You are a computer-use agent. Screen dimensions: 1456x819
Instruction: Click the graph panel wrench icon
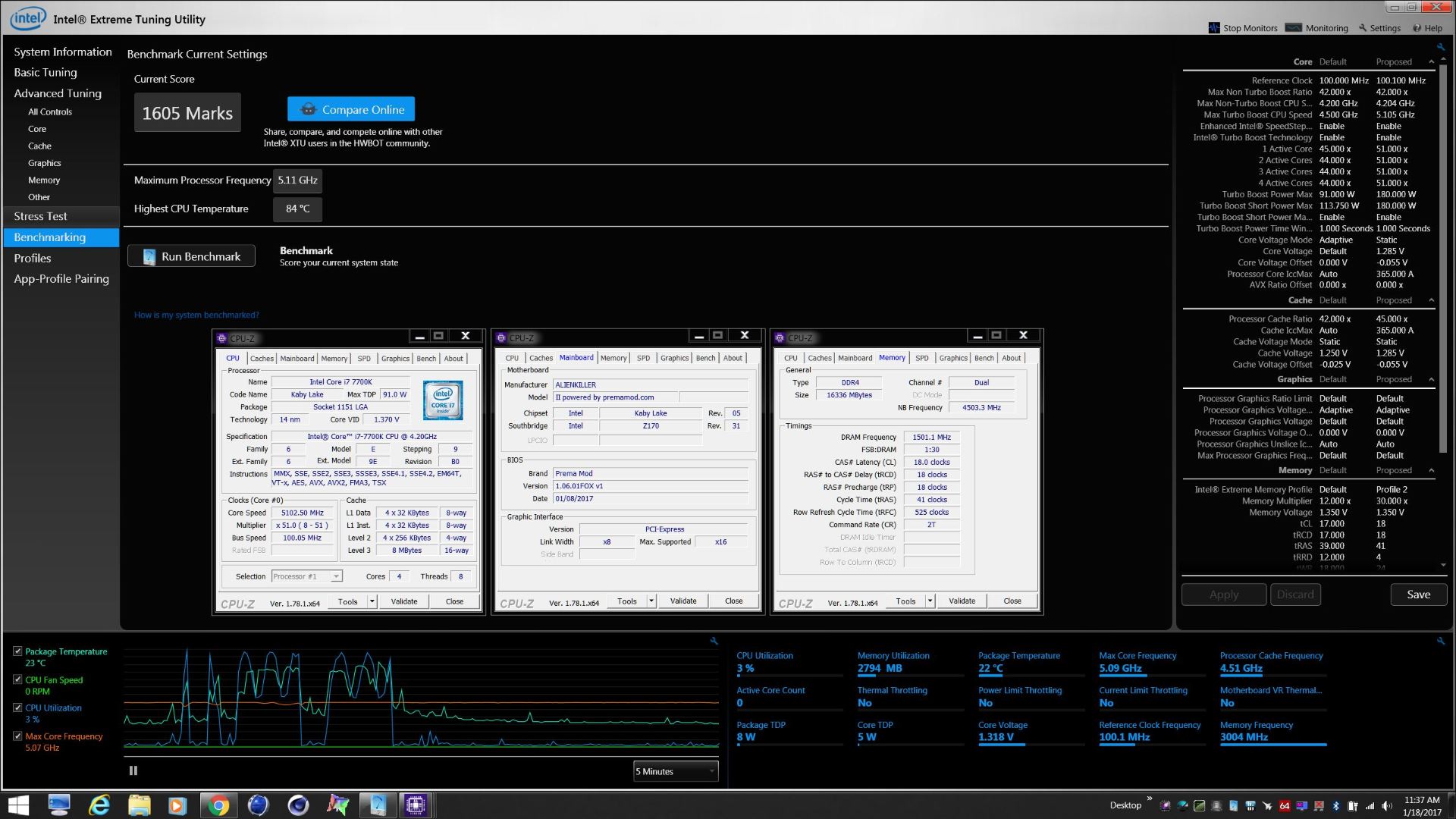tap(714, 642)
